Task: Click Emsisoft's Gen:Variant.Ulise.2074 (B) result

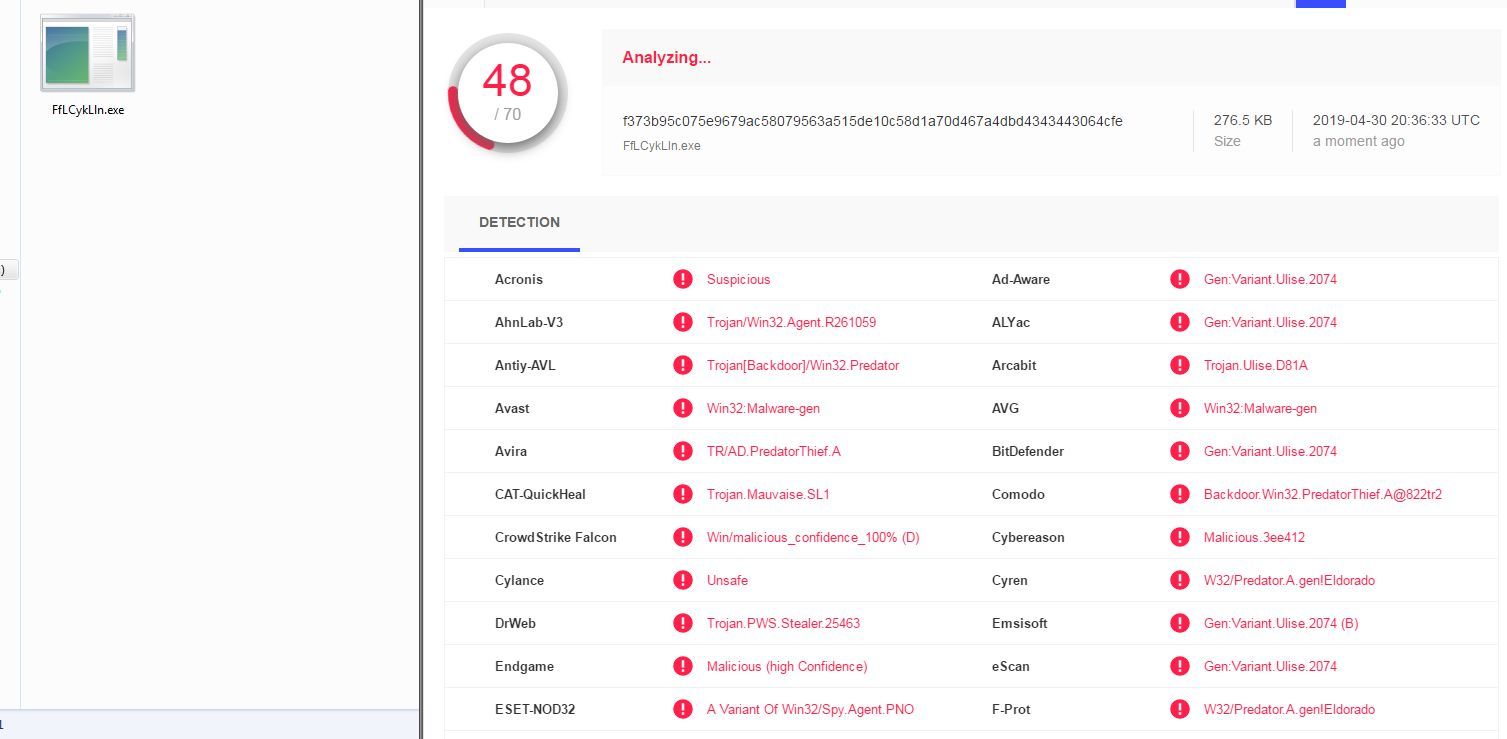Action: 1281,624
